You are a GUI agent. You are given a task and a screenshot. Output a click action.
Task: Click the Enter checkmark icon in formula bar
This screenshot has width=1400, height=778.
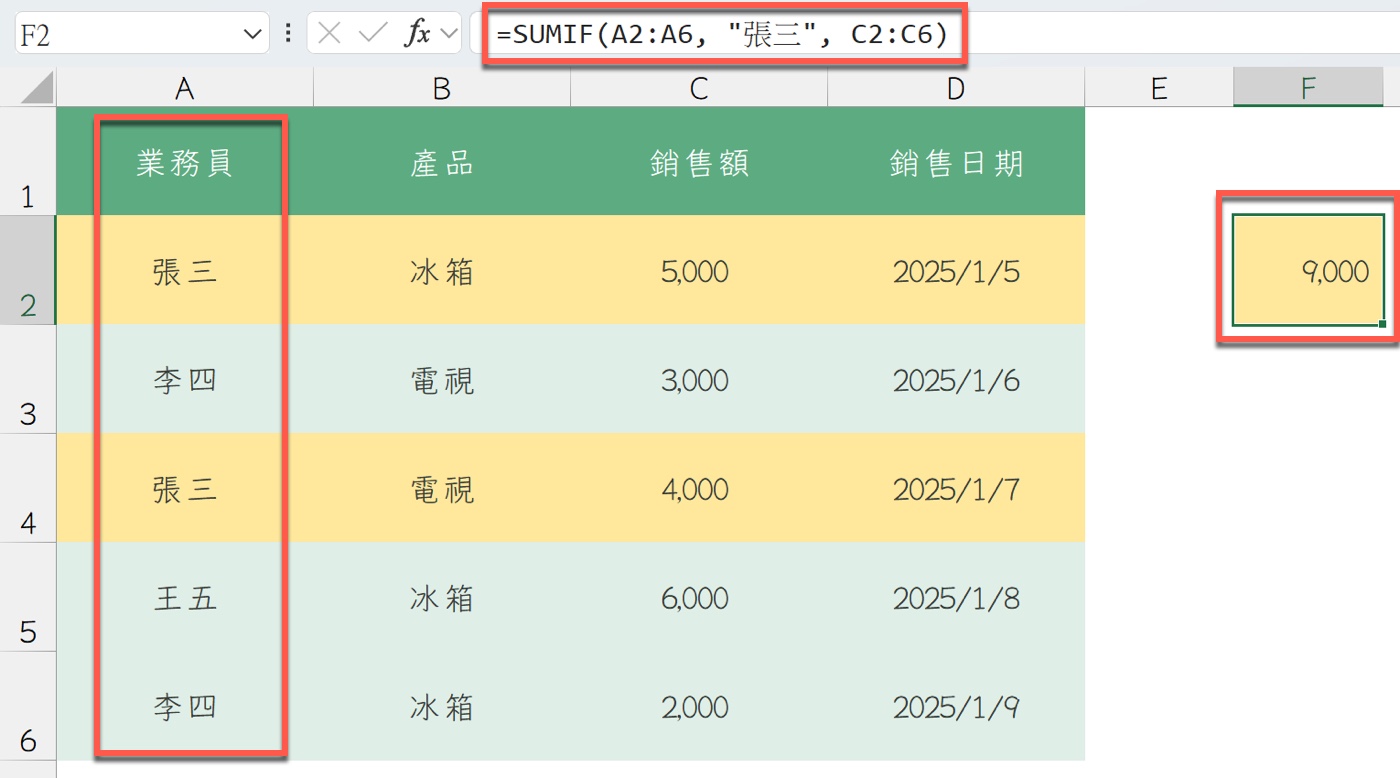pyautogui.click(x=373, y=34)
